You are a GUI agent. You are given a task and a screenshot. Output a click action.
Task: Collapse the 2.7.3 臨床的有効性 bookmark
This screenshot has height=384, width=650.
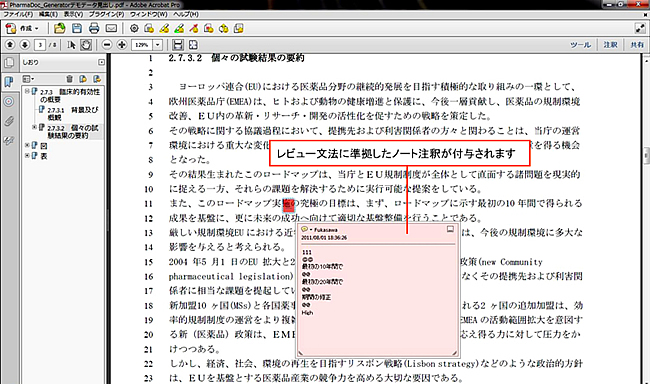(27, 91)
